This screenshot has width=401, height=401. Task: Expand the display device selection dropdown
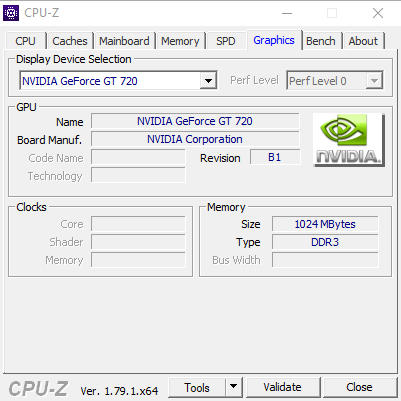tap(209, 81)
